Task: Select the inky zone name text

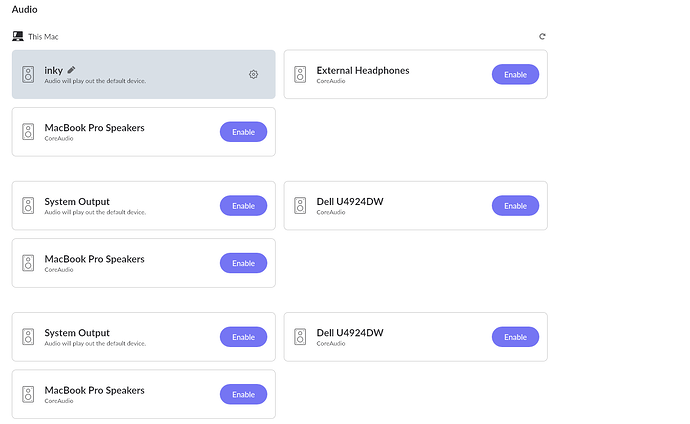Action: pyautogui.click(x=53, y=70)
